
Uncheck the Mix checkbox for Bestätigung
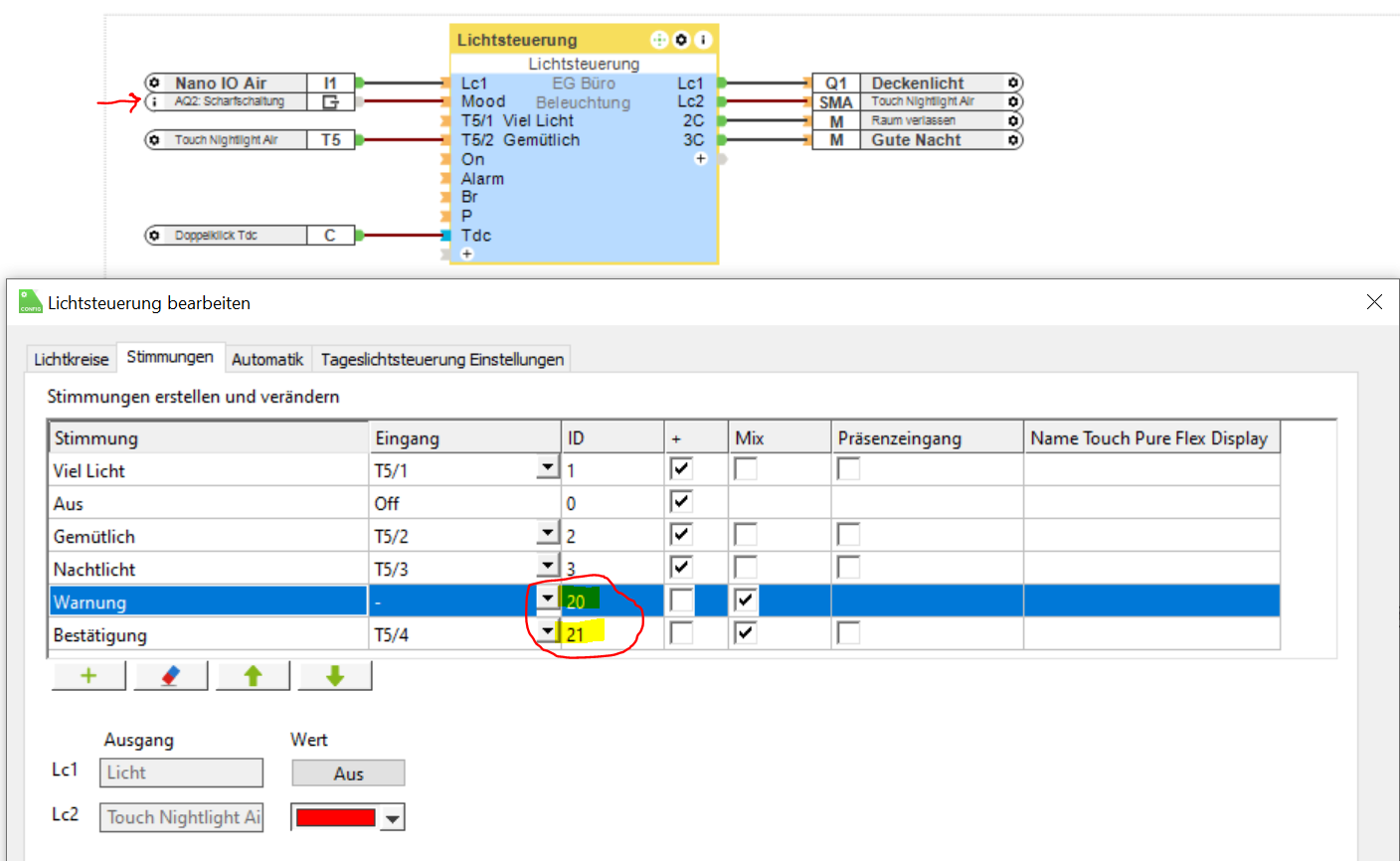click(745, 633)
